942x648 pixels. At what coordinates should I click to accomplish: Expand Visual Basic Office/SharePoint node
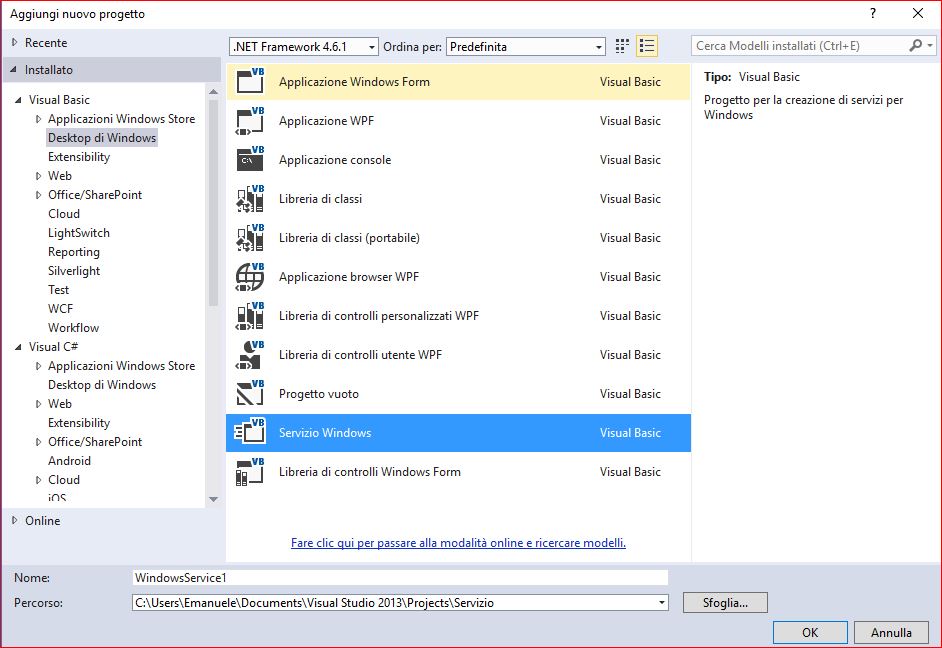coord(38,195)
